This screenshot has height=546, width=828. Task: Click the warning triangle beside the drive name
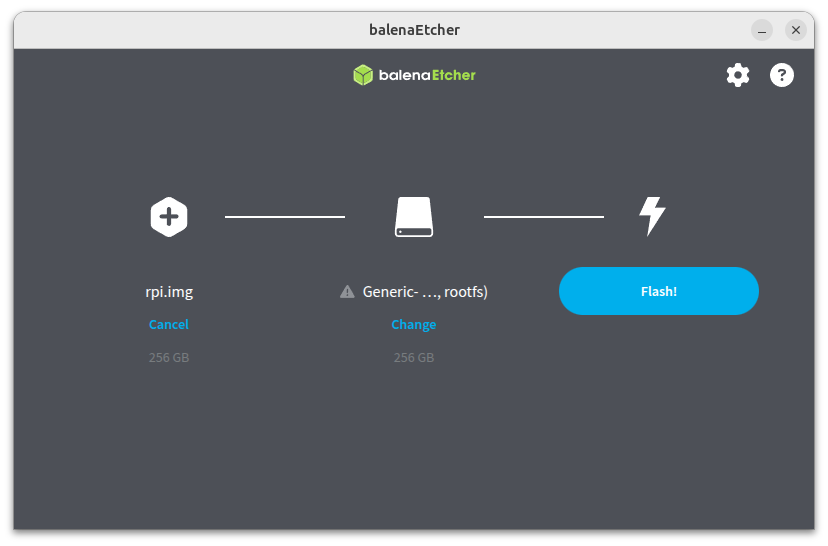[x=347, y=292]
